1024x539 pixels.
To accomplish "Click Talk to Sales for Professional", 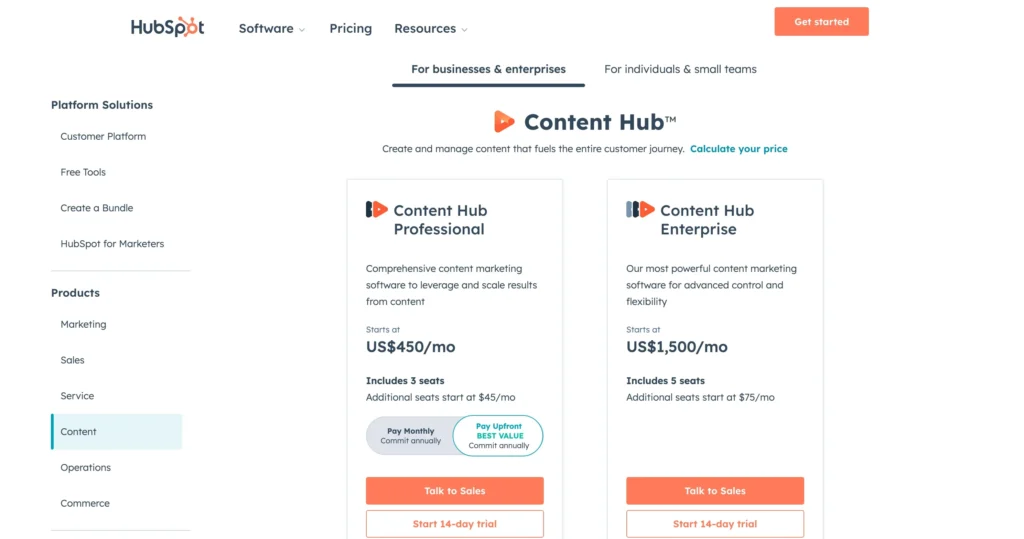I will (x=454, y=491).
